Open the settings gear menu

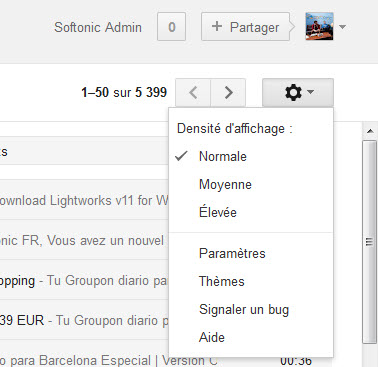pyautogui.click(x=298, y=92)
